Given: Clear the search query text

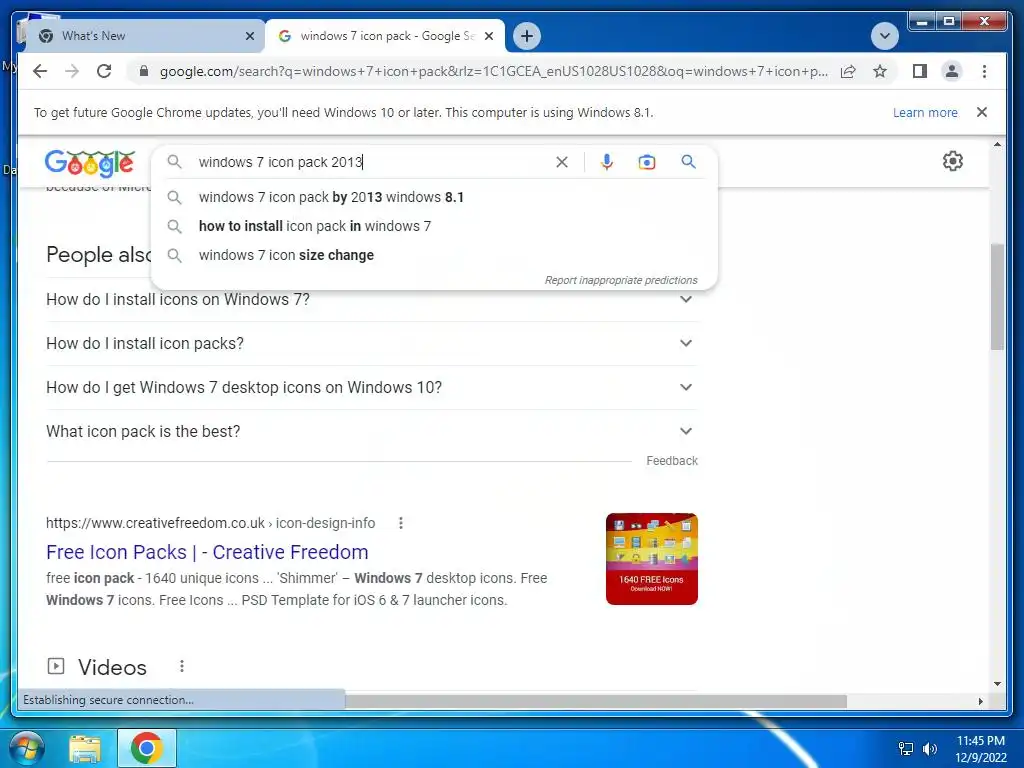Looking at the screenshot, I should [x=562, y=162].
